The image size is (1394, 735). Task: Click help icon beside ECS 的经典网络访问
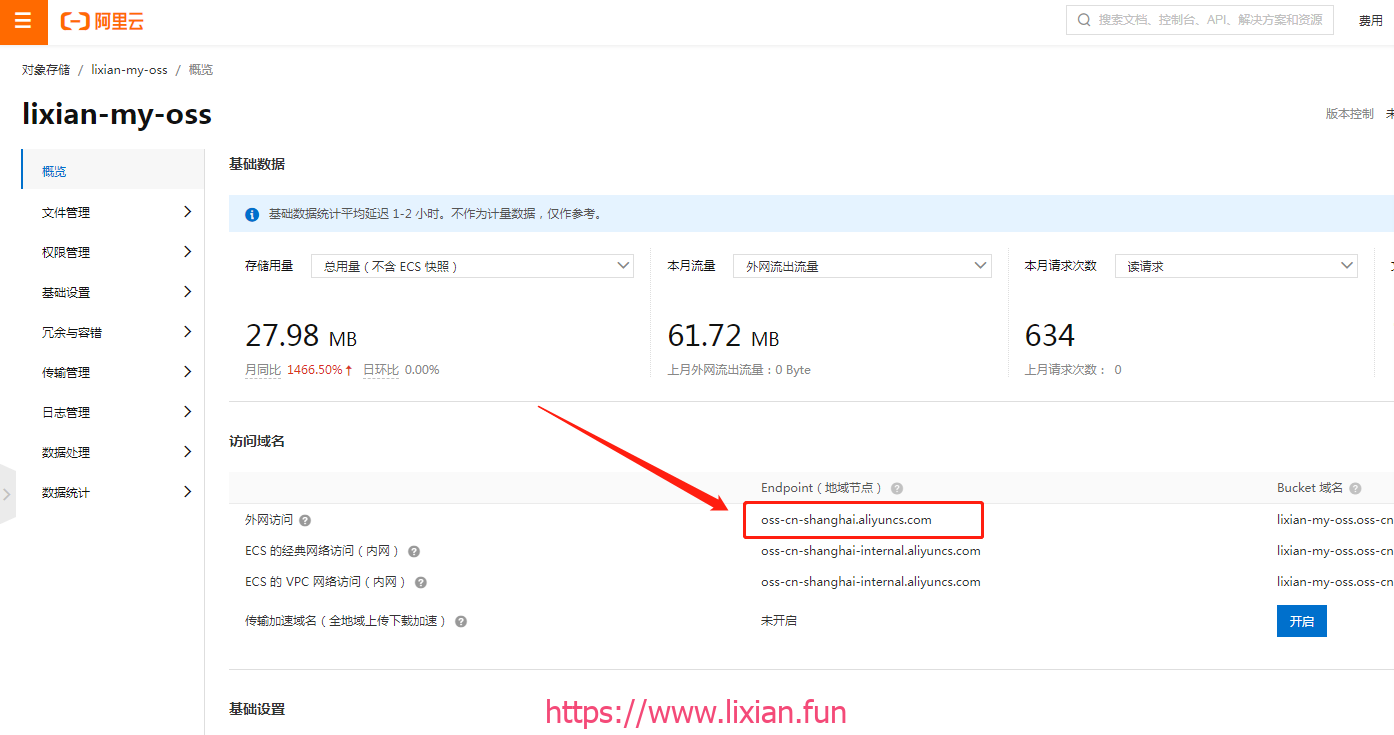[x=414, y=551]
